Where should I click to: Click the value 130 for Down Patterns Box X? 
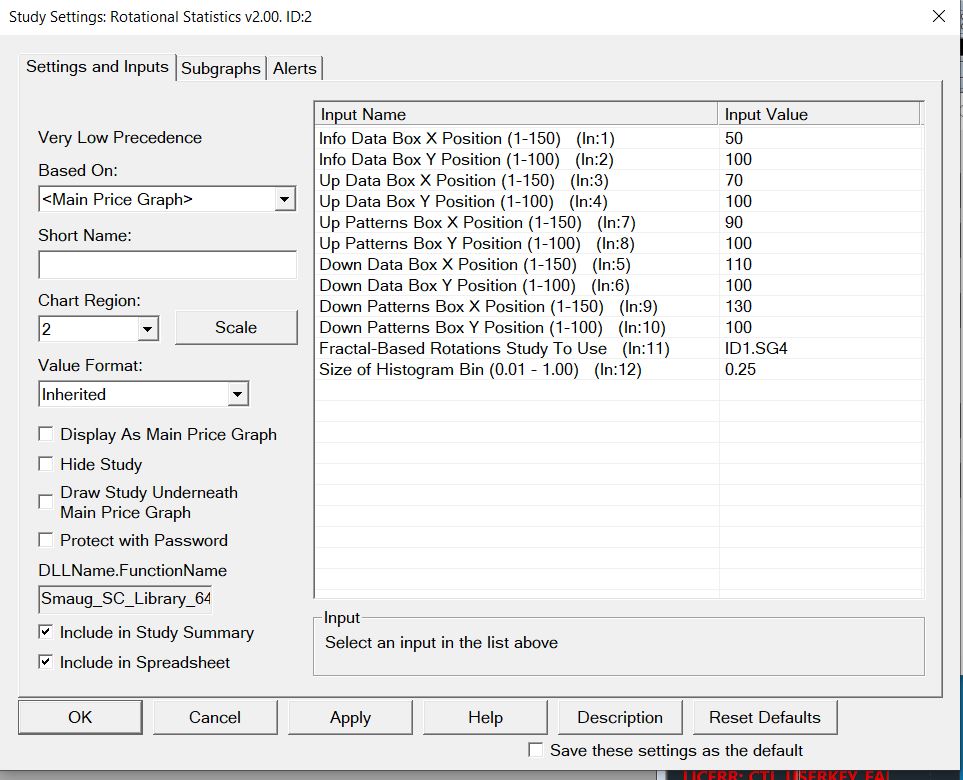738,306
